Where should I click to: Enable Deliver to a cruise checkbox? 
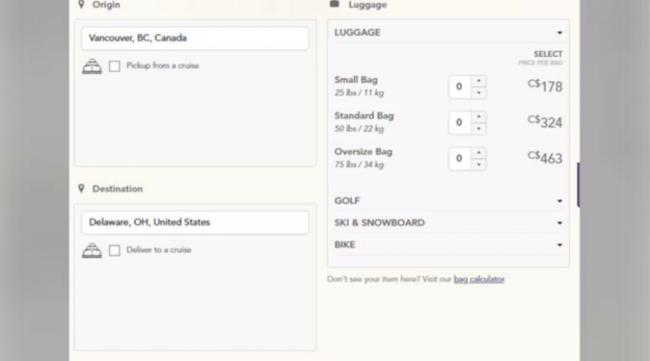pyautogui.click(x=114, y=250)
